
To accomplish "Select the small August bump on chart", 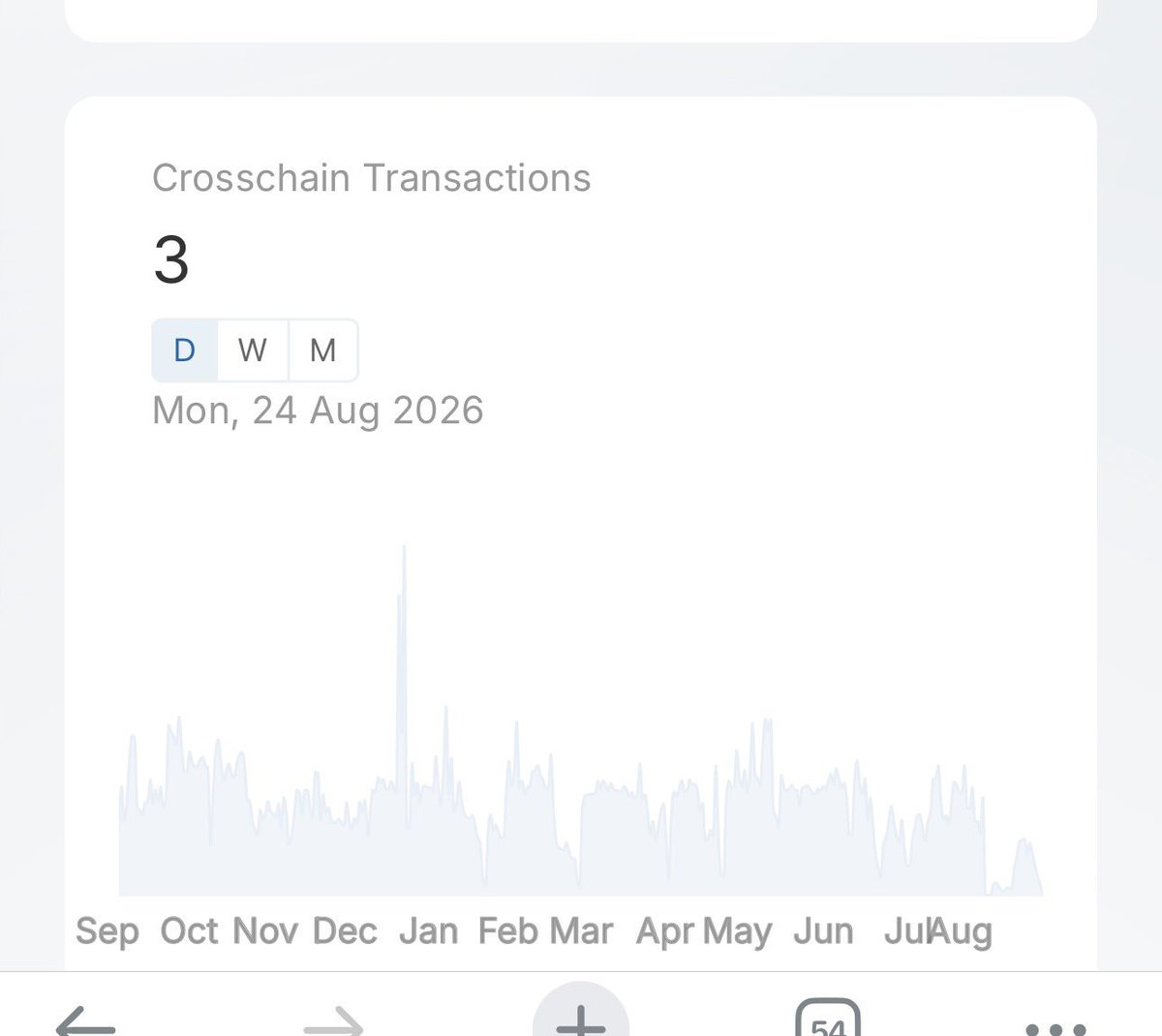I will 1024,866.
